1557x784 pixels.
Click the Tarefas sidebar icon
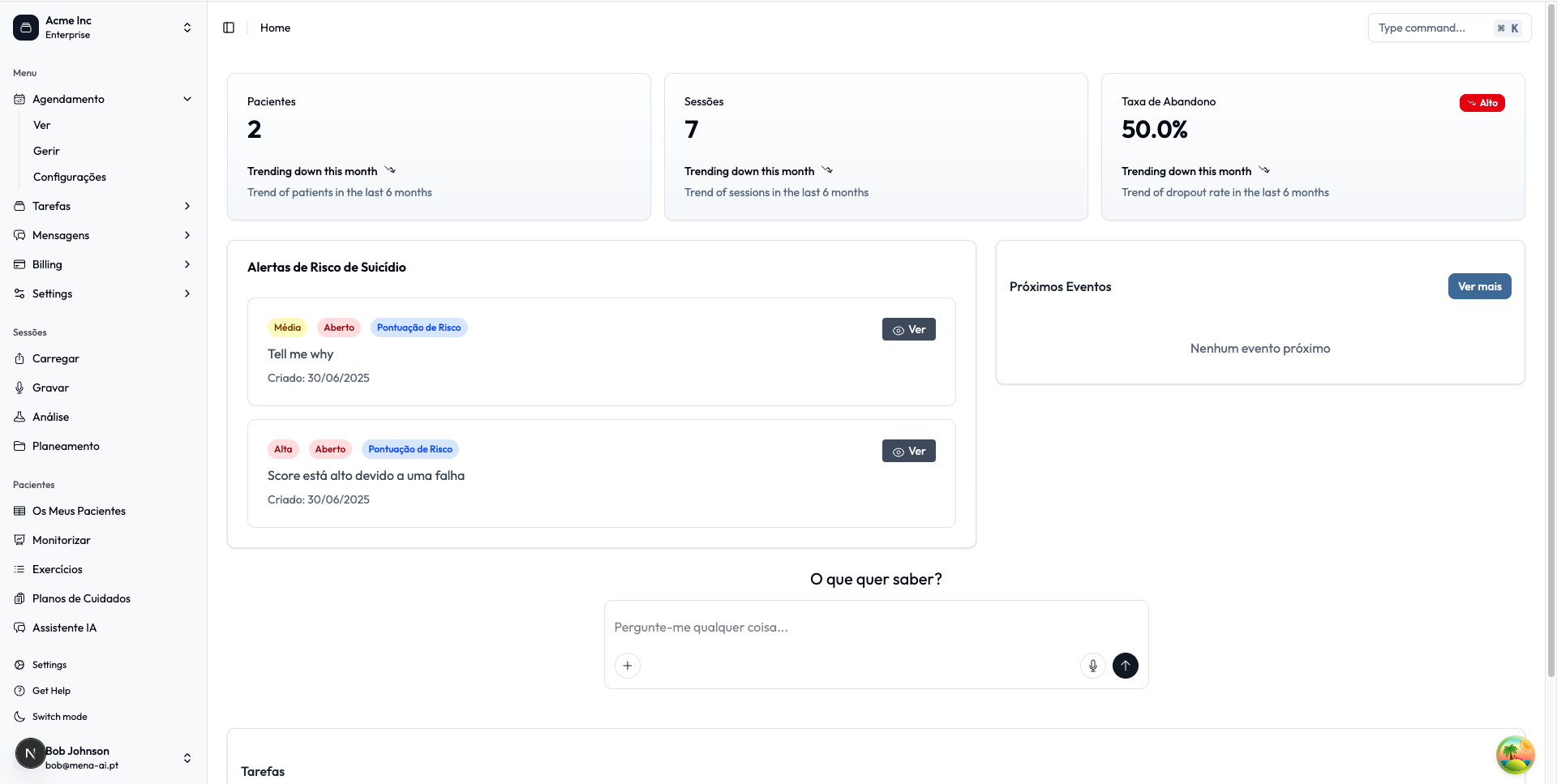tap(19, 206)
